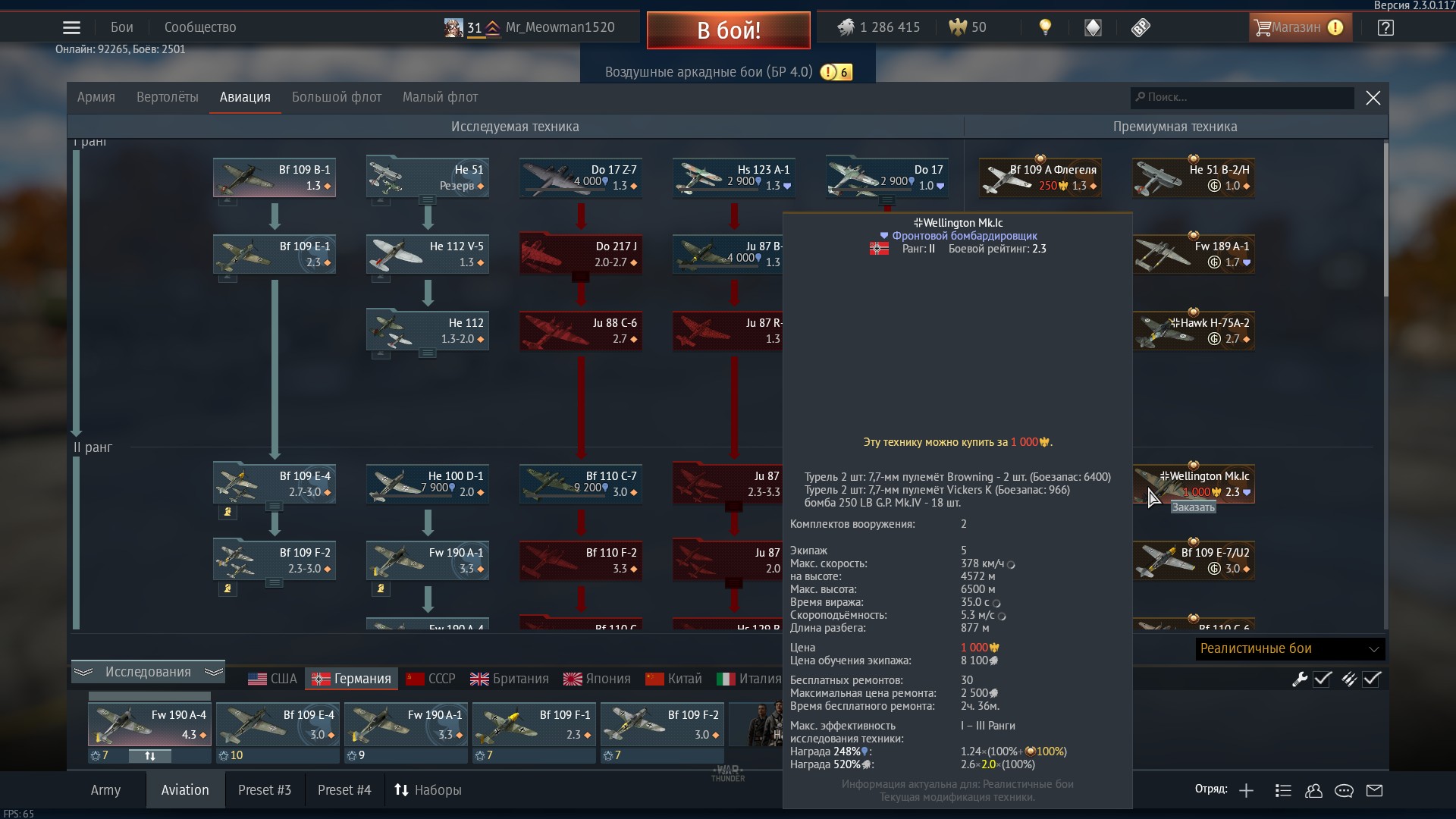Select the Hs 123 A-1 aircraft card

734,177
